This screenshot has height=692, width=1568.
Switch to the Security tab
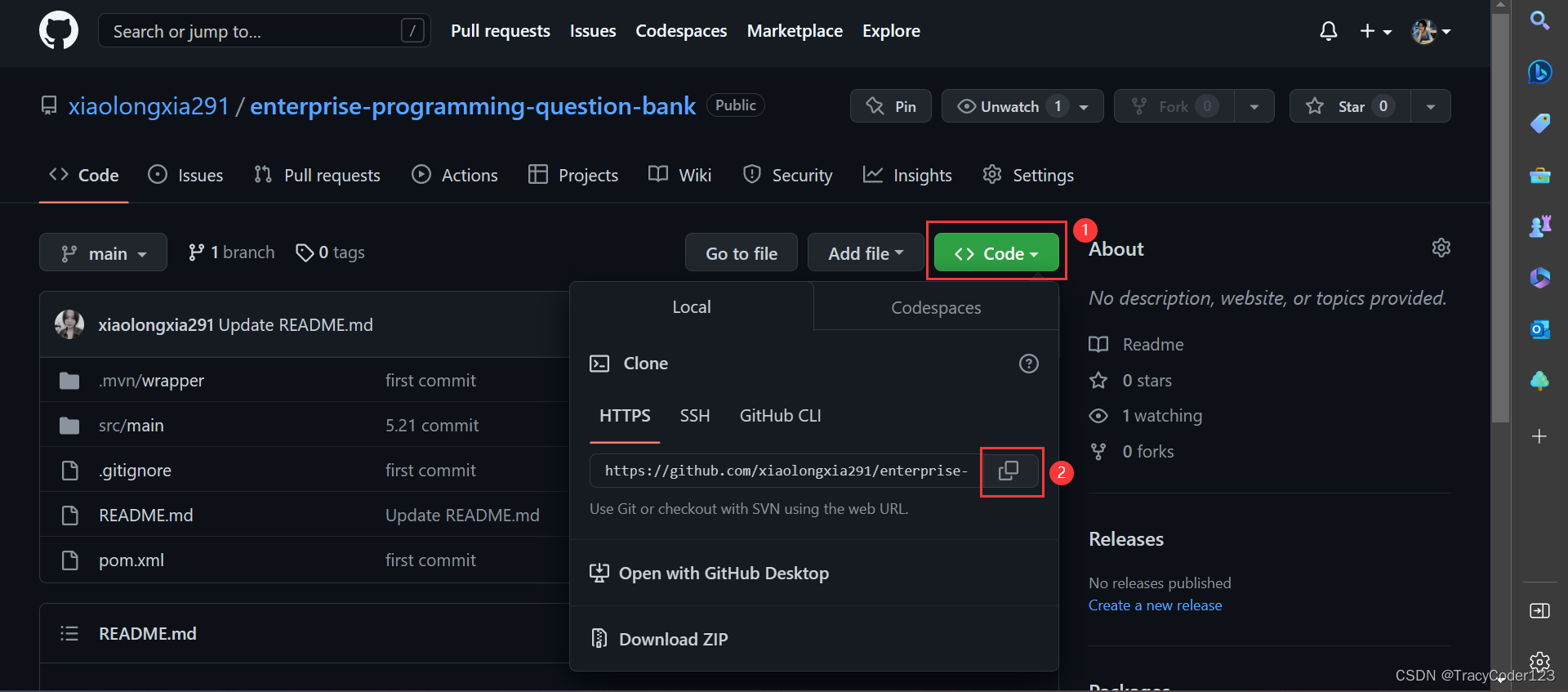pyautogui.click(x=787, y=175)
